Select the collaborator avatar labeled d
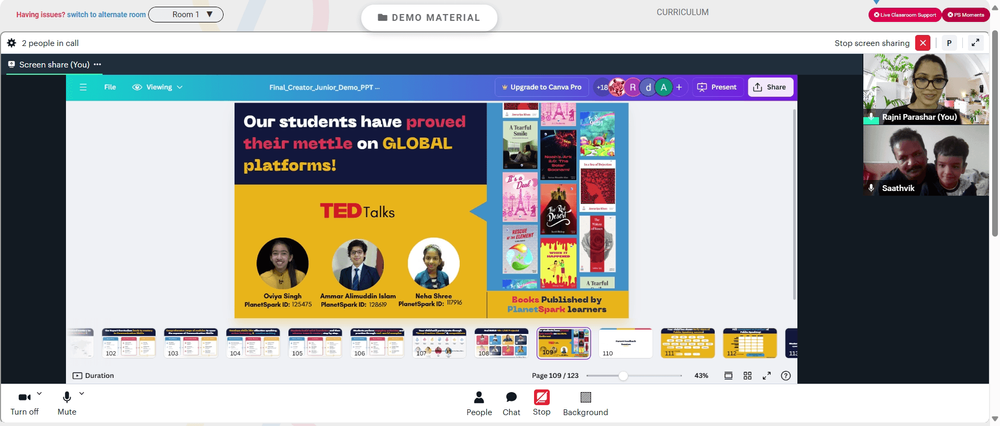 [648, 87]
